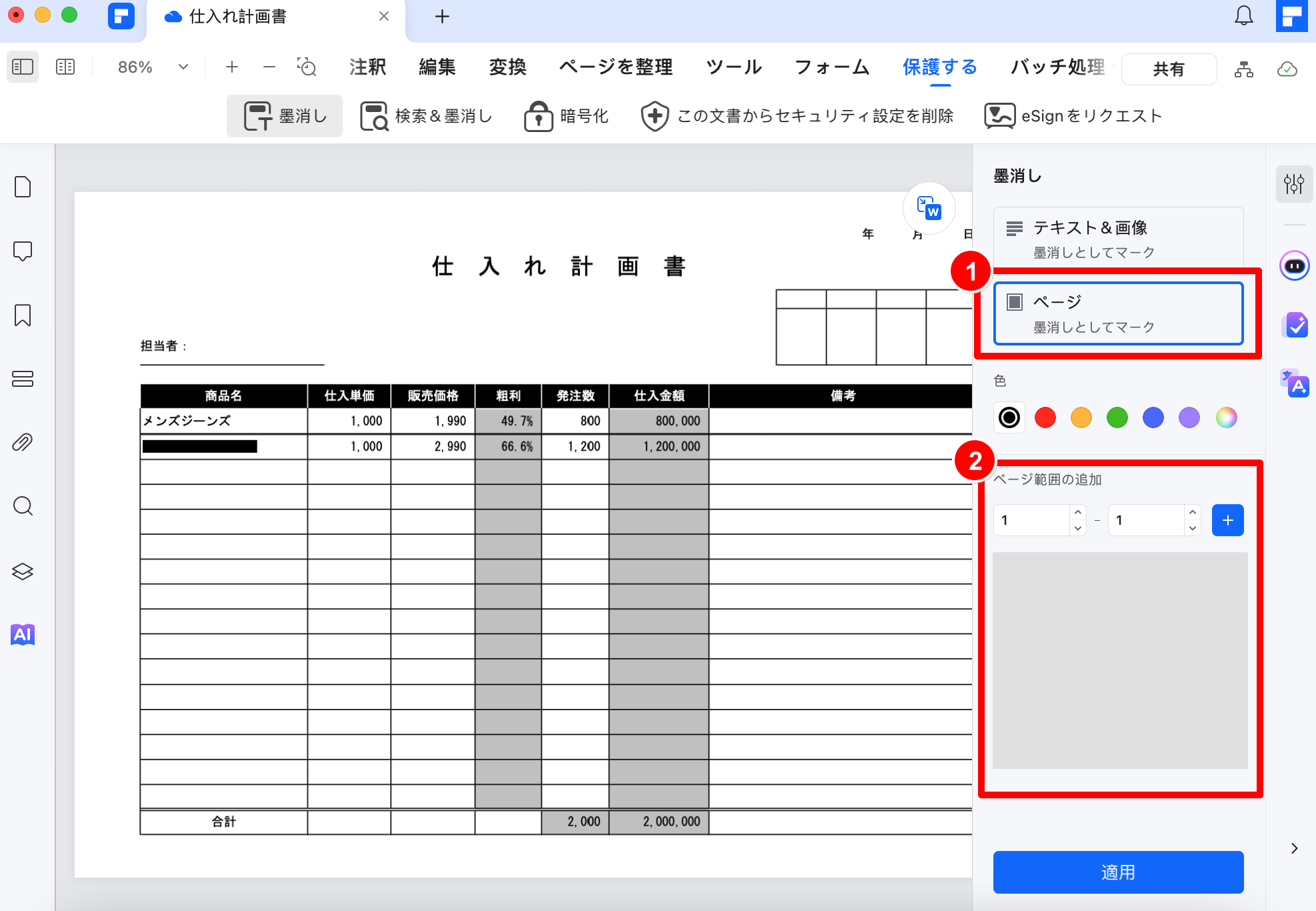Viewport: 1316px width, 911px height.
Task: Open properties sliders panel icon
Action: pyautogui.click(x=1294, y=183)
